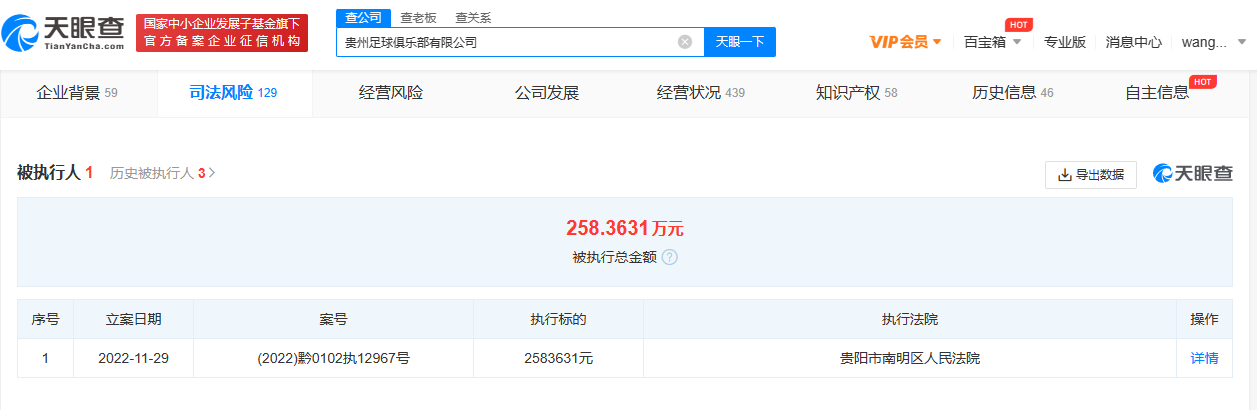Open the 企业背景 tab
This screenshot has height=410, width=1257.
pos(77,93)
